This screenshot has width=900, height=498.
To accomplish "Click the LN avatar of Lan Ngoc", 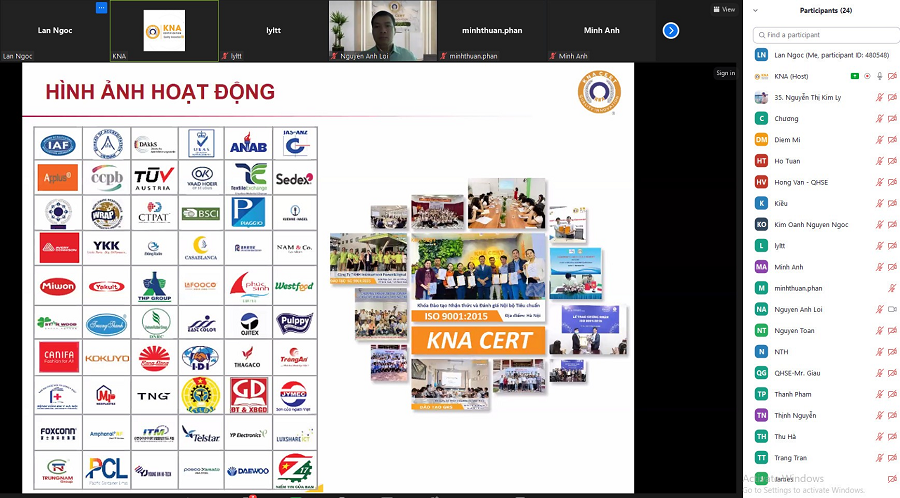I will click(x=761, y=55).
